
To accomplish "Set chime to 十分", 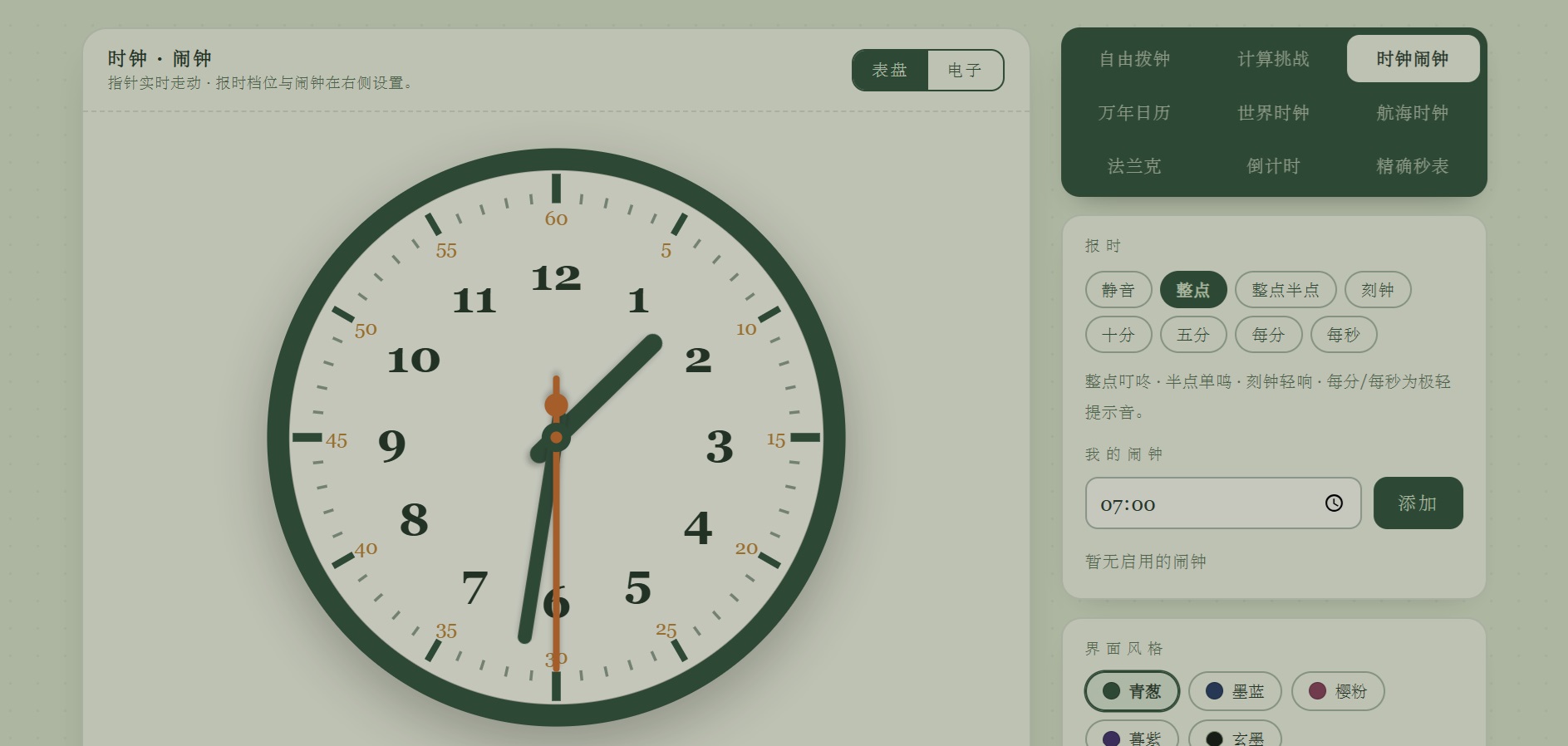I will (x=1118, y=335).
